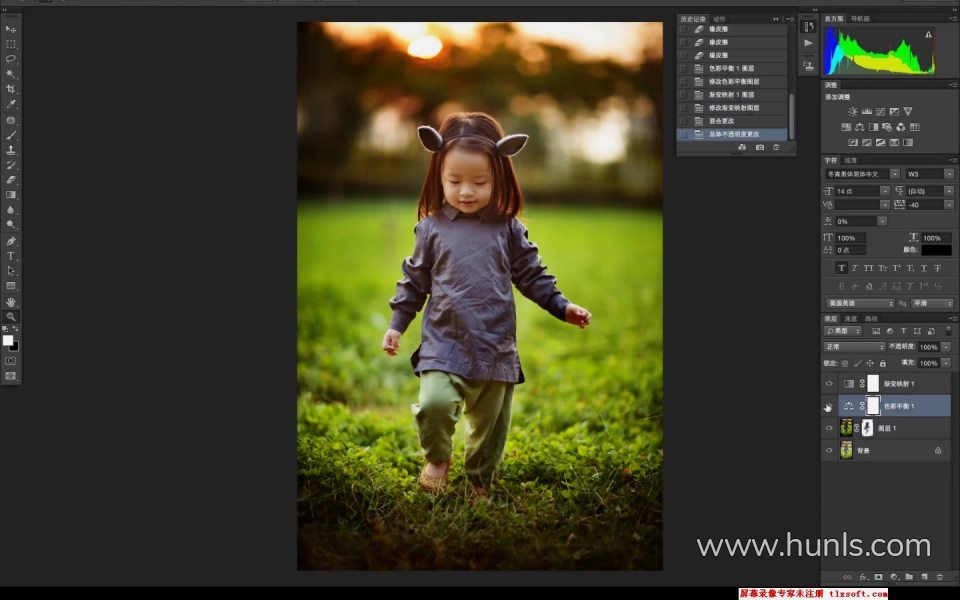
Task: Click the History panel scrollbar
Action: [791, 116]
